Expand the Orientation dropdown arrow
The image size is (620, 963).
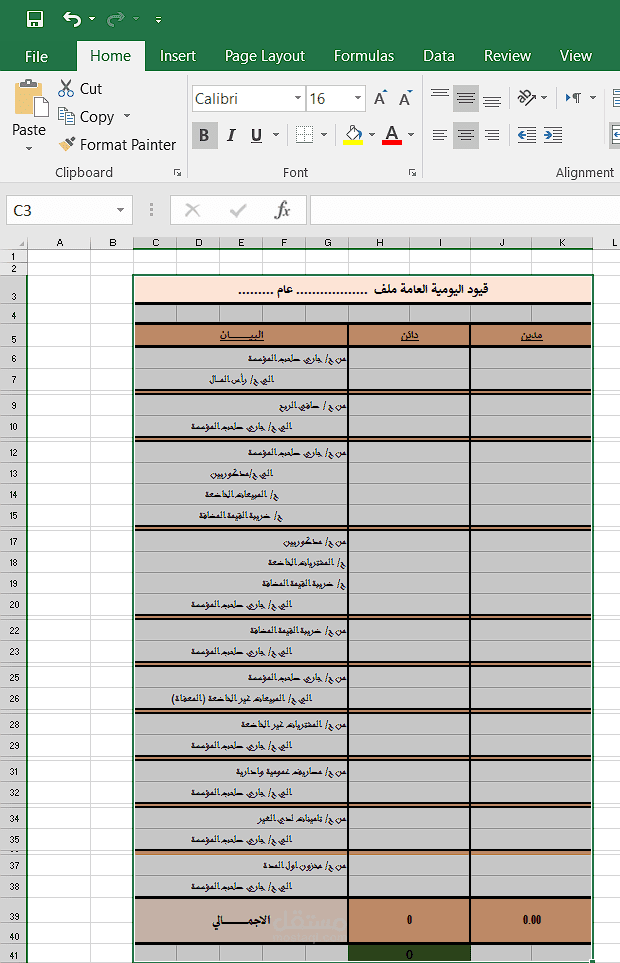(544, 98)
